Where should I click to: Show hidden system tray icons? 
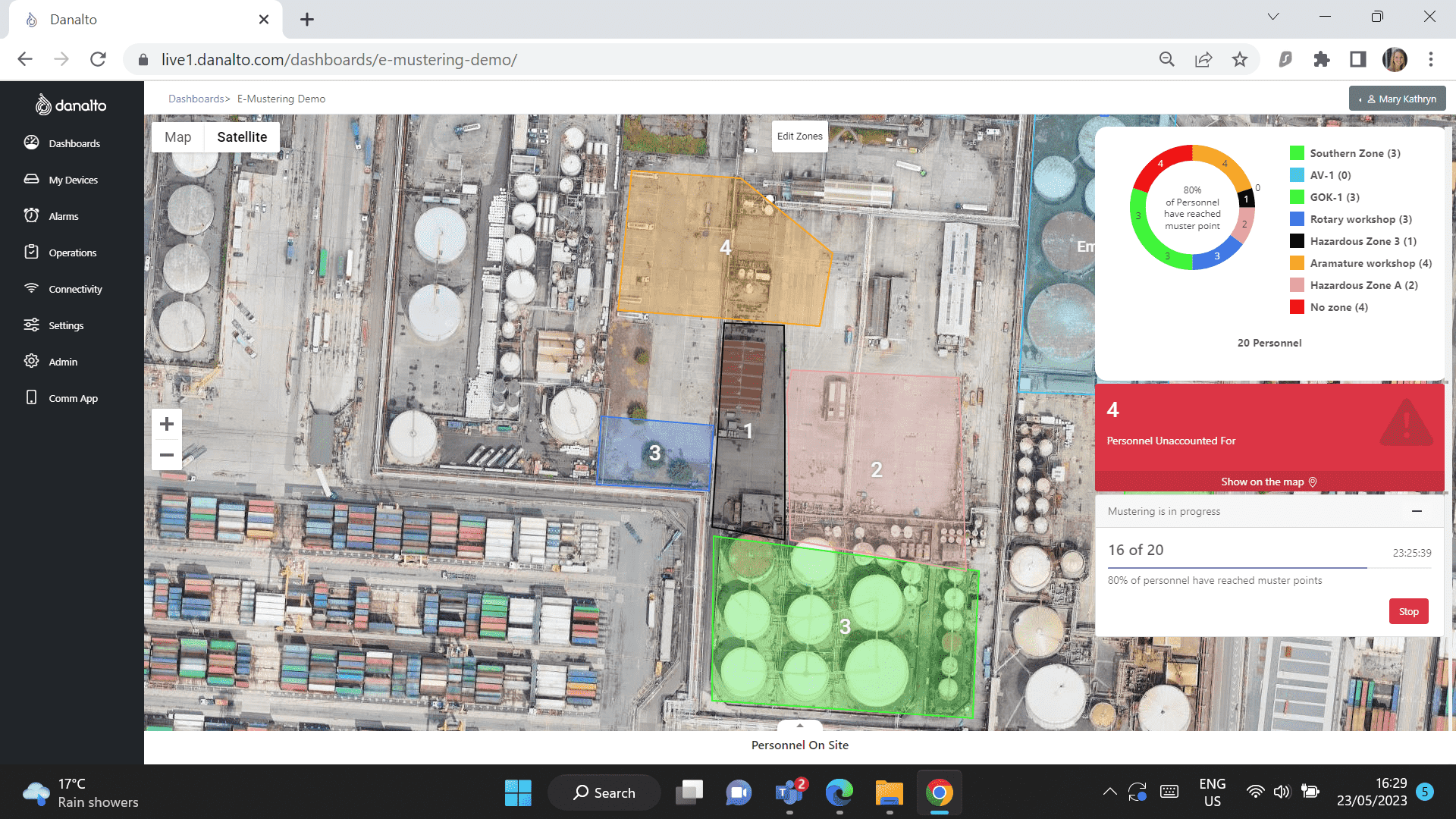tap(1109, 792)
